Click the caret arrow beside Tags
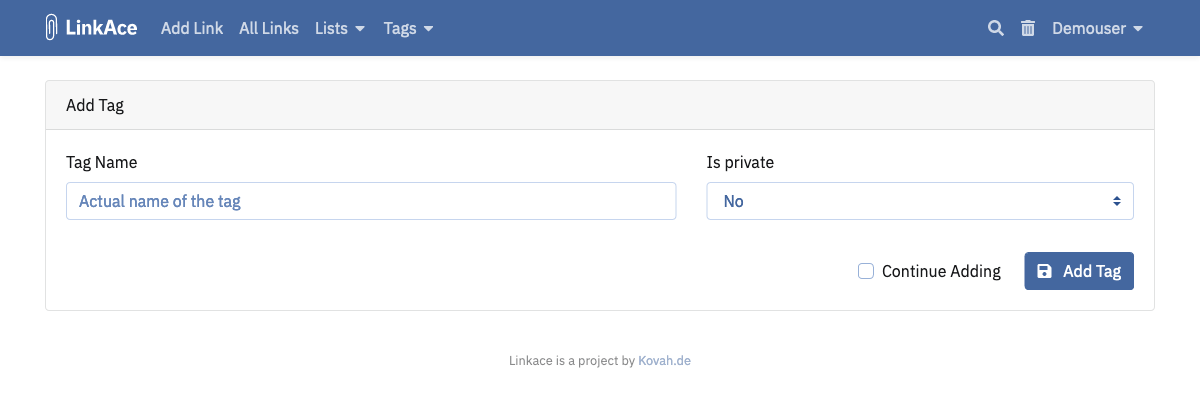1200x418 pixels. tap(429, 29)
